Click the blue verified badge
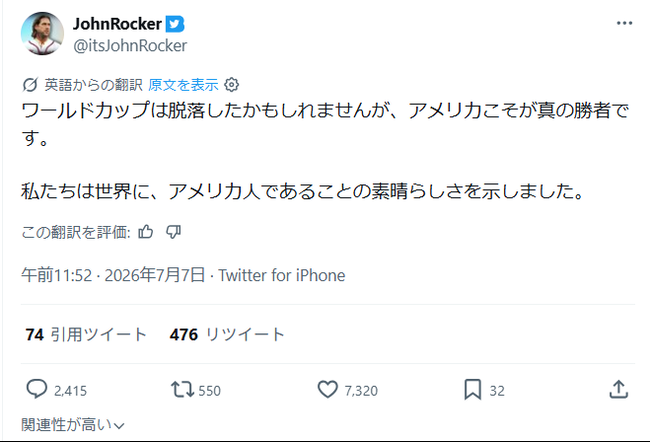This screenshot has height=442, width=650. coord(175,24)
